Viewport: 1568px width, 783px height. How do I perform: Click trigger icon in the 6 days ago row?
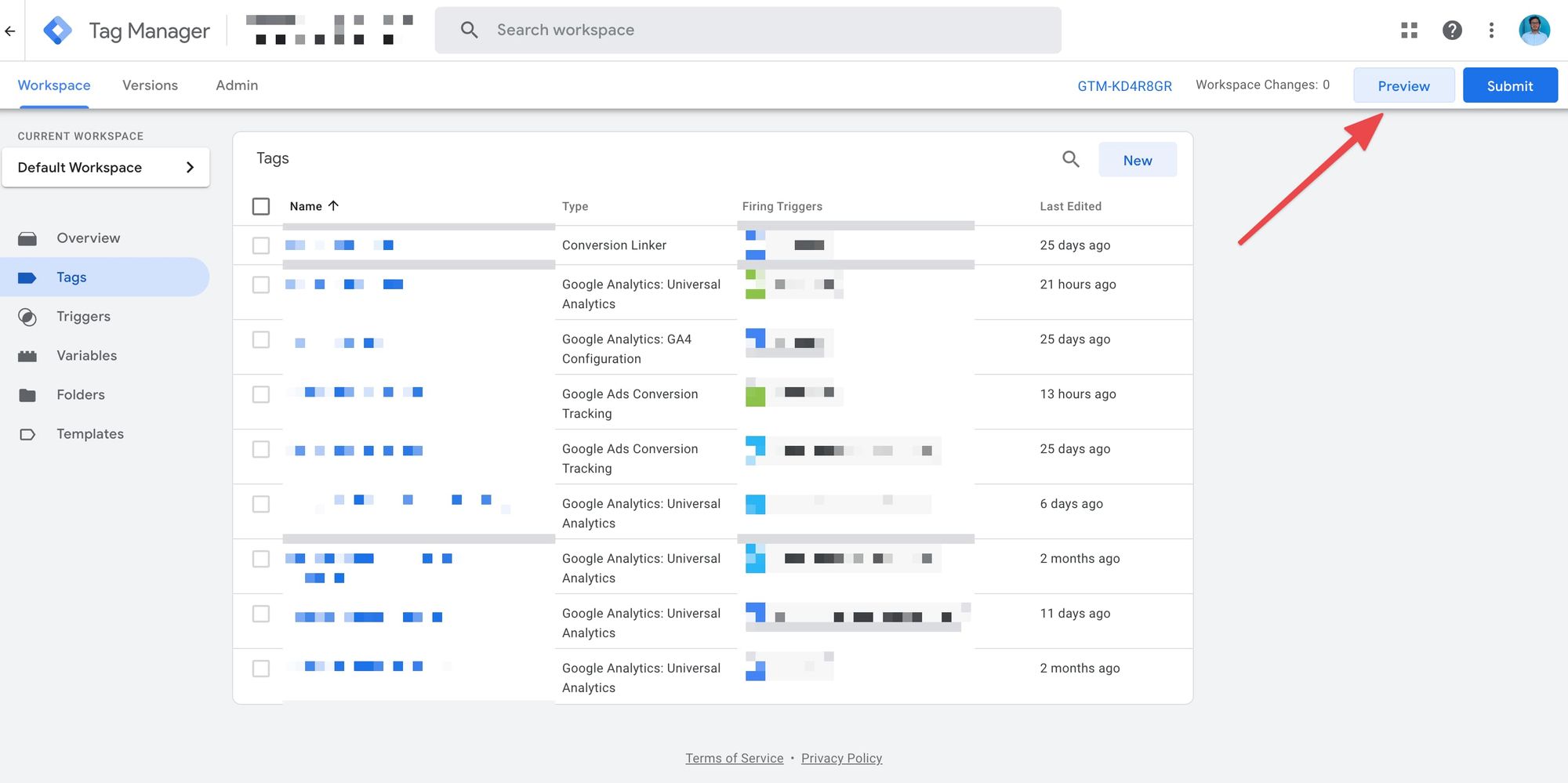755,504
